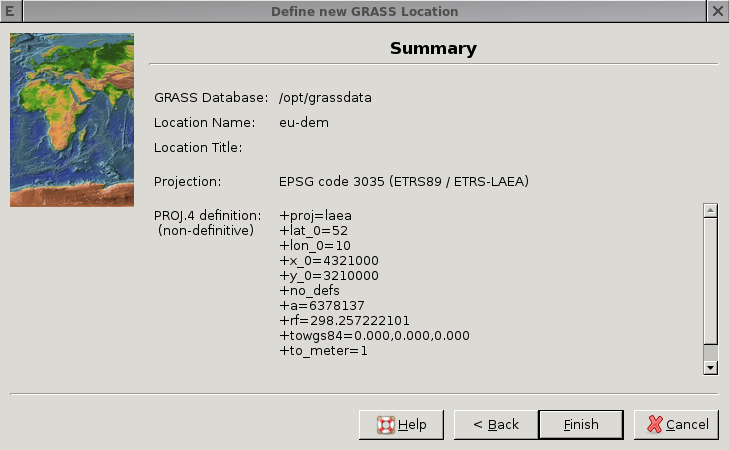This screenshot has height=450, width=729.
Task: Click the eu-dem location name value
Action: [304, 123]
